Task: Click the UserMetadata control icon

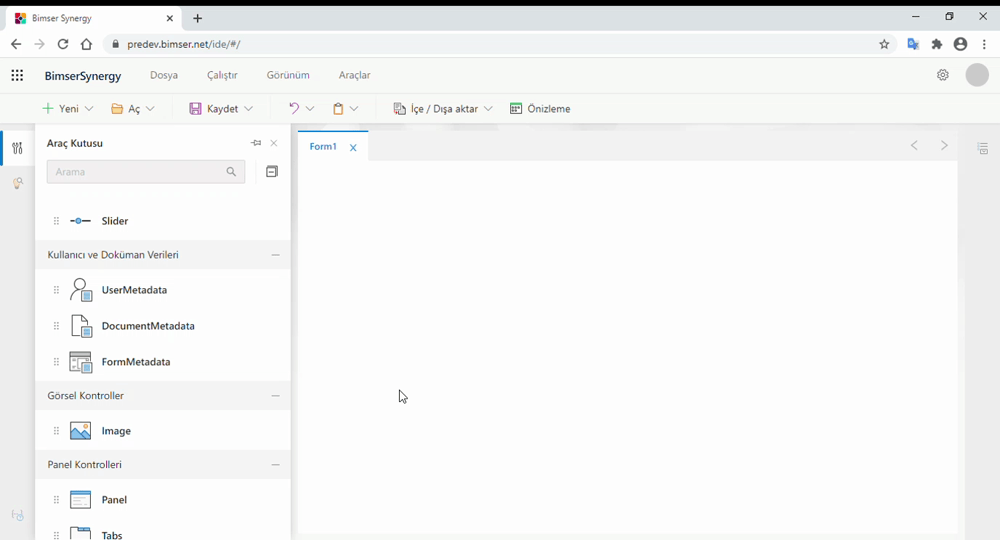Action: (x=81, y=290)
